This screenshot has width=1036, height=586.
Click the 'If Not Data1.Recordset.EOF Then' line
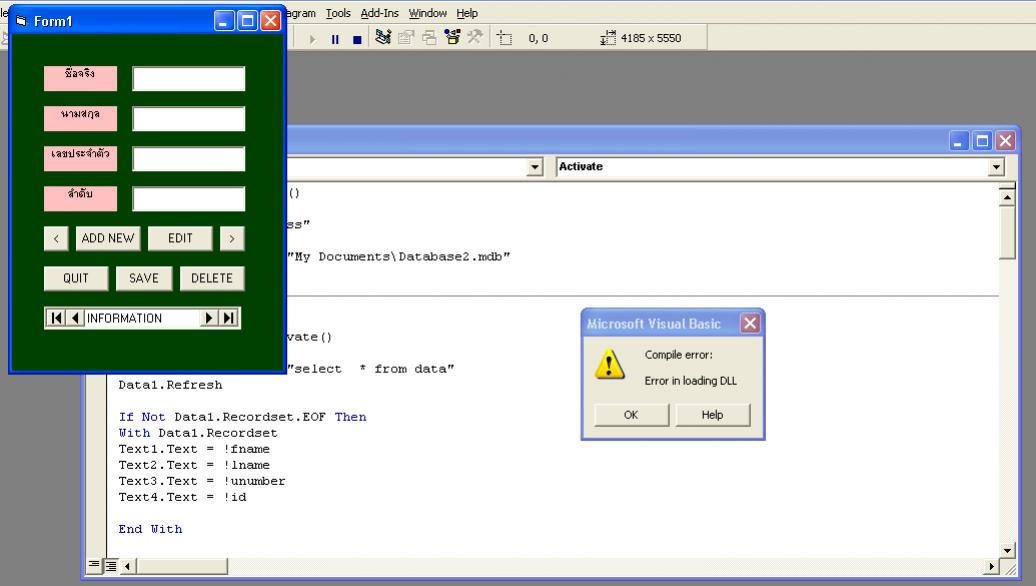coord(242,417)
